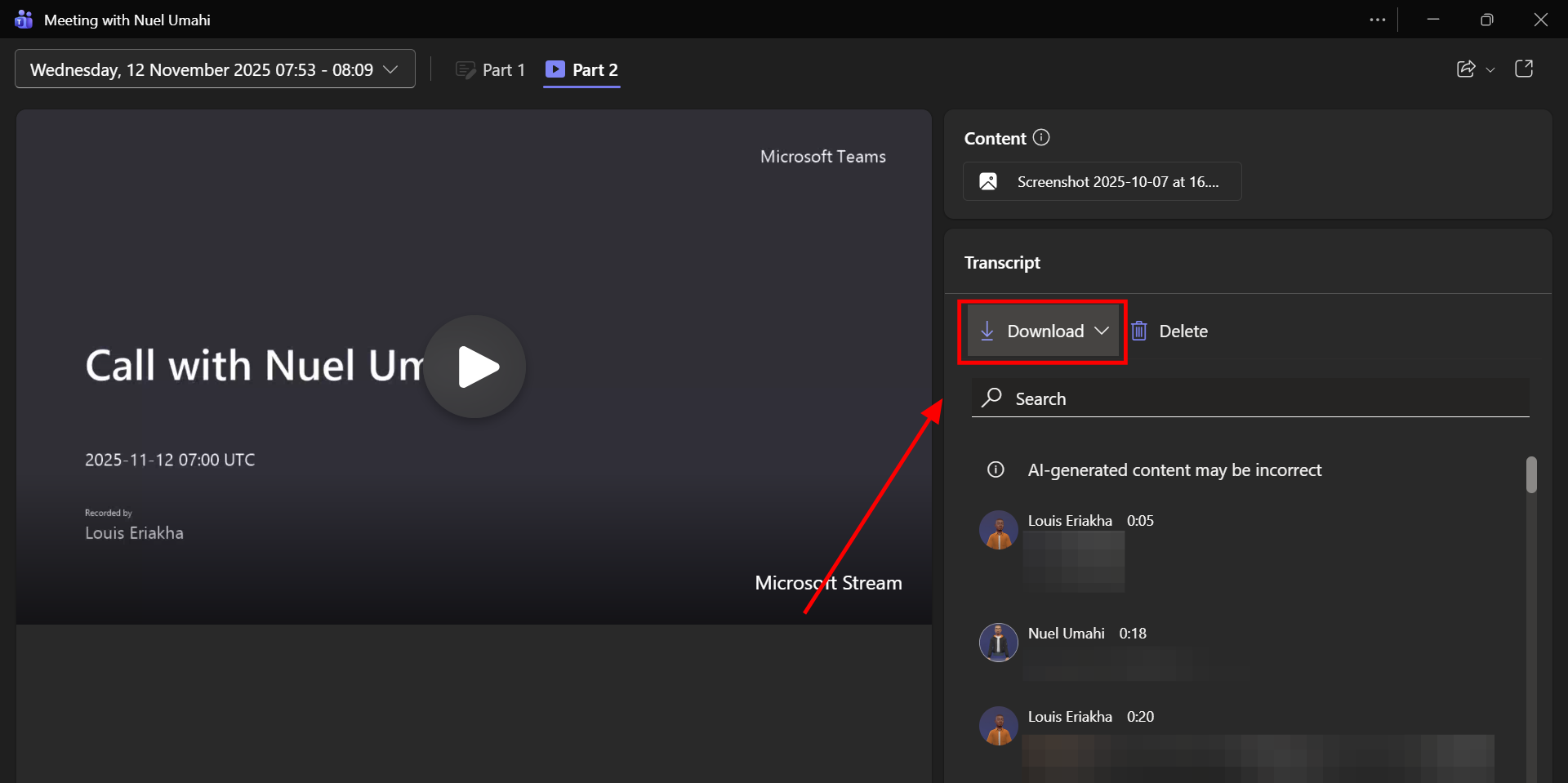Select the Part 2 tab
1568x783 pixels.
pyautogui.click(x=582, y=69)
